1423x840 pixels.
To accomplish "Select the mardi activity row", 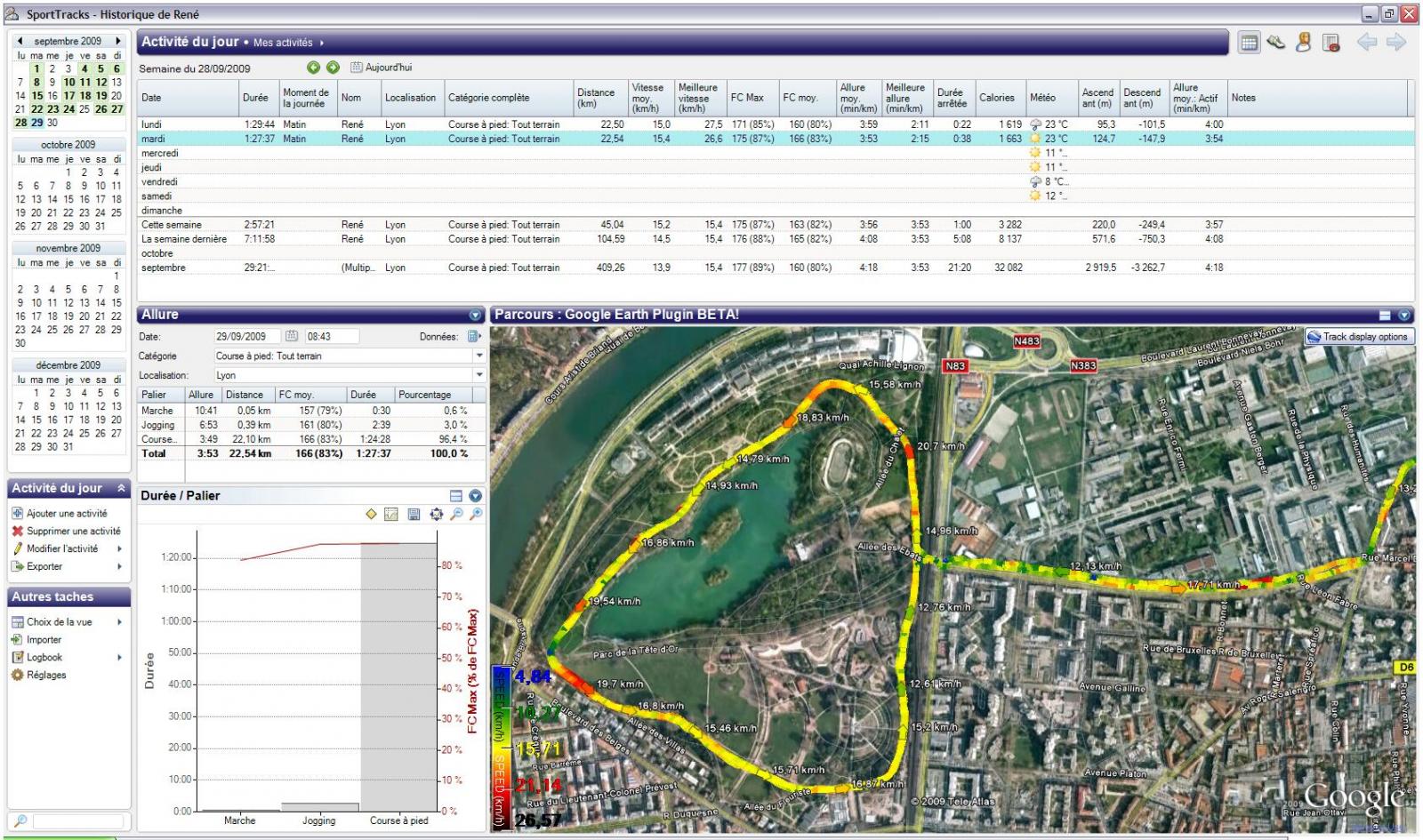I will [x=774, y=139].
